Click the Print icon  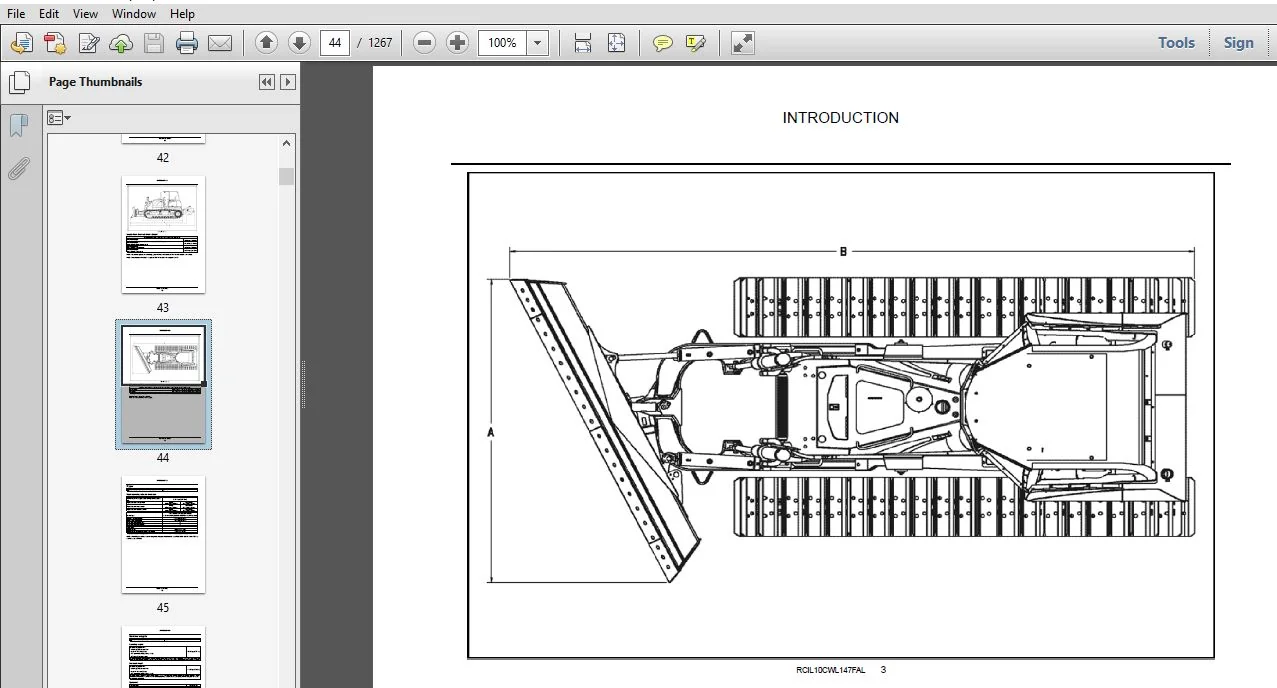coord(187,43)
